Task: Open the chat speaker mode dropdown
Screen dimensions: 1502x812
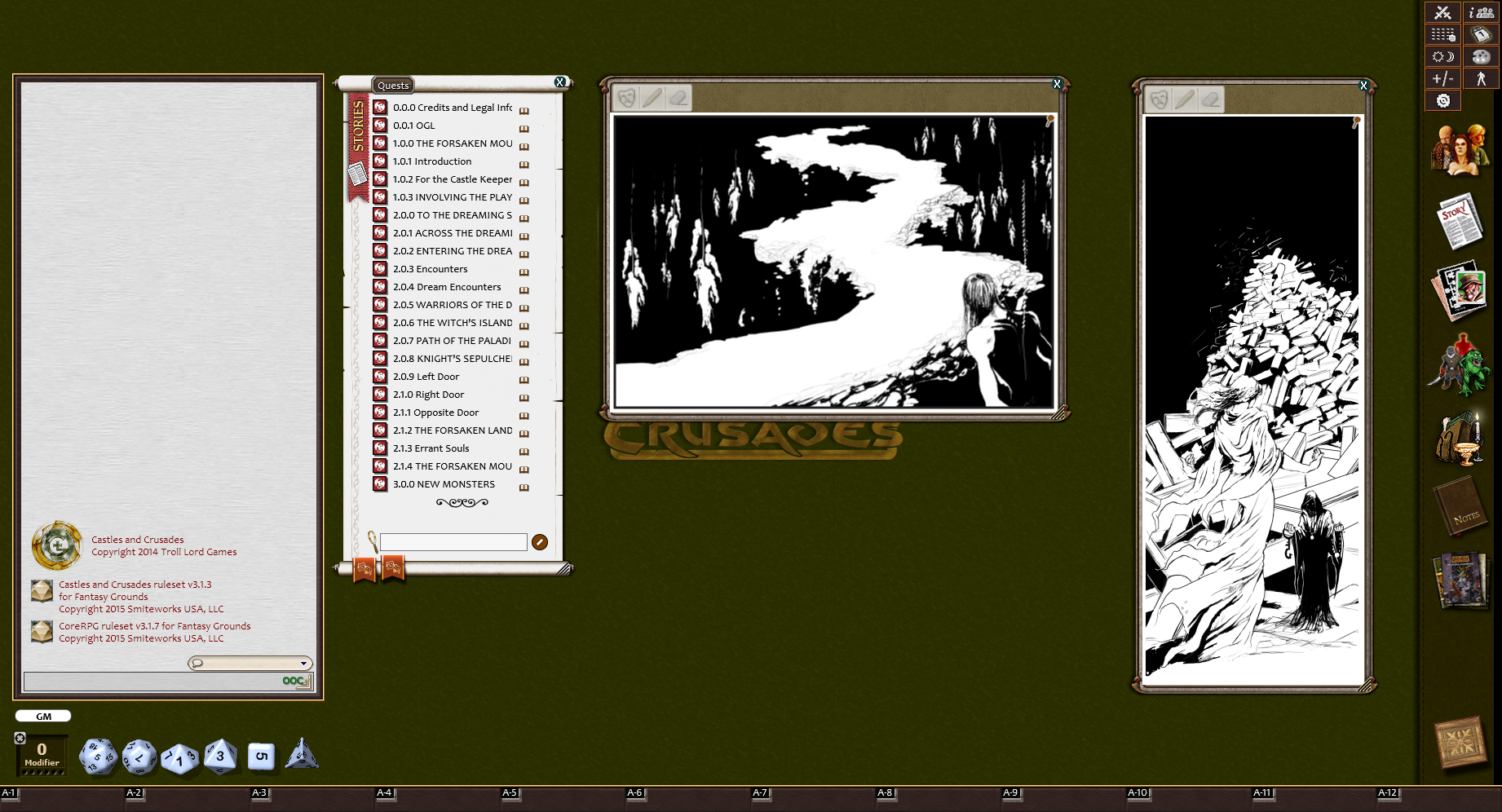Action: tap(250, 663)
